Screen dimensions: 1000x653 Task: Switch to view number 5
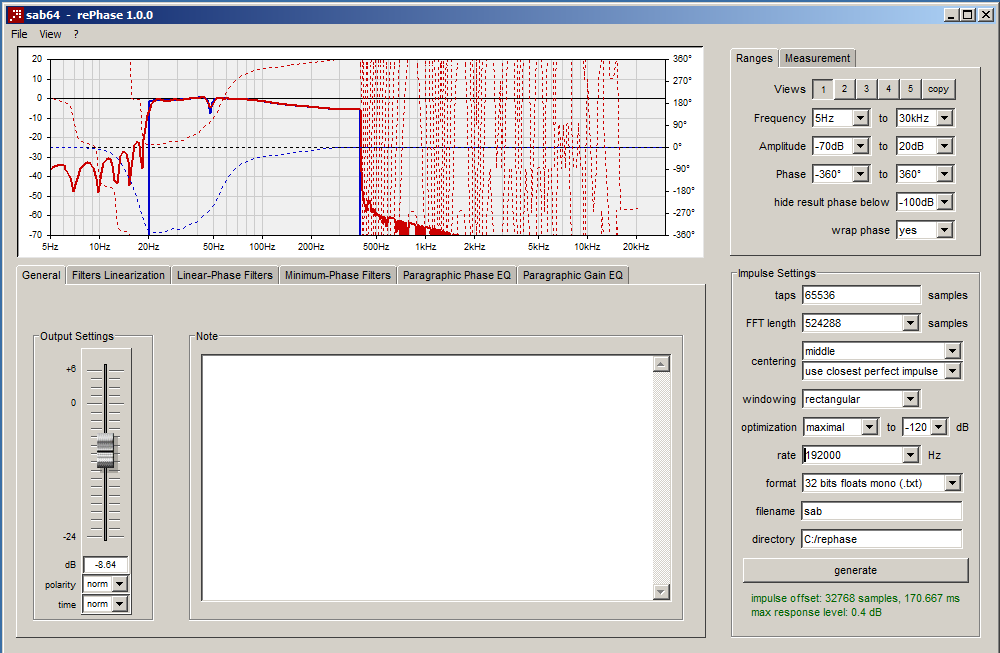[x=910, y=89]
